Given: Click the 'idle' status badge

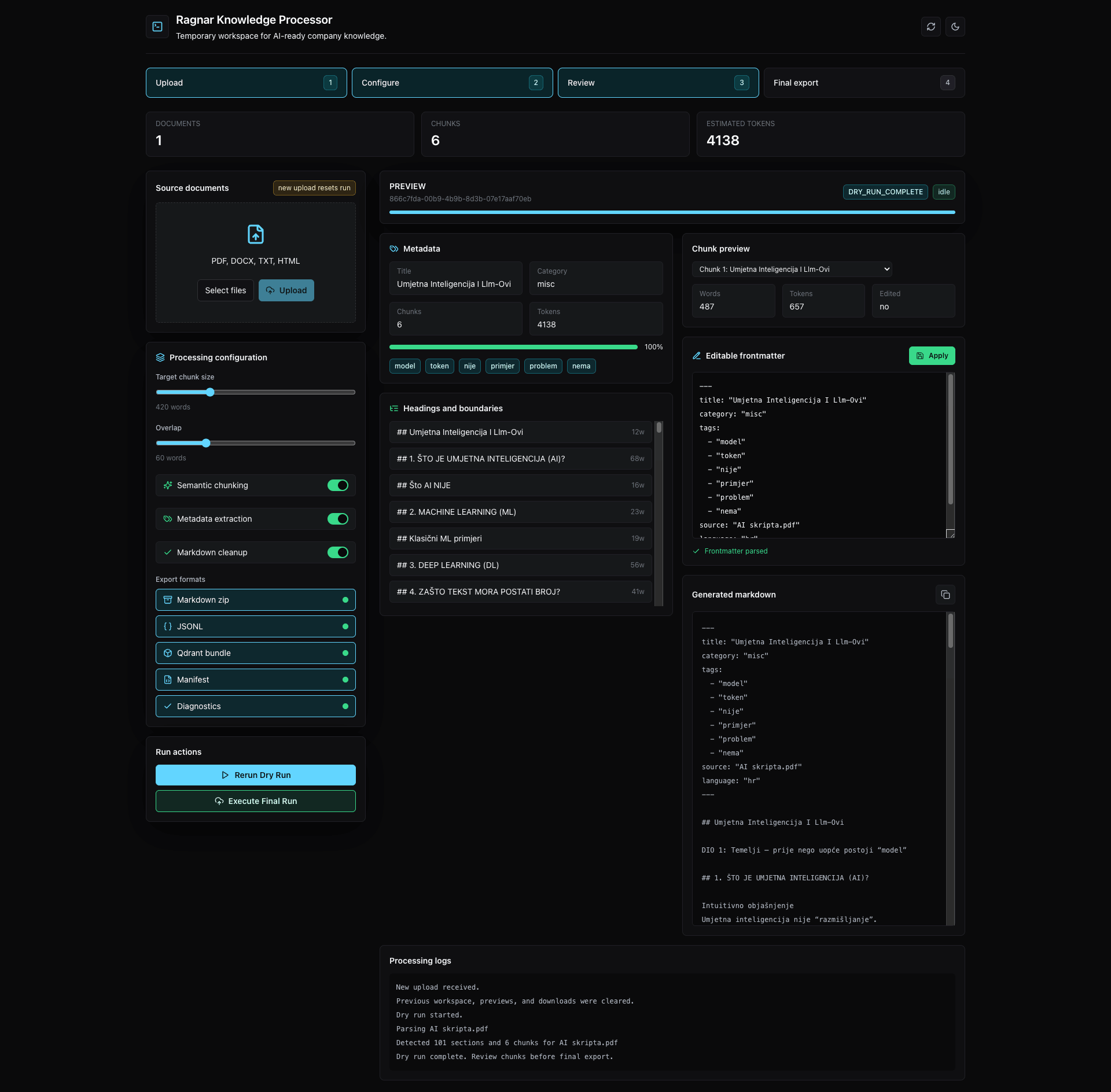Looking at the screenshot, I should pos(944,192).
